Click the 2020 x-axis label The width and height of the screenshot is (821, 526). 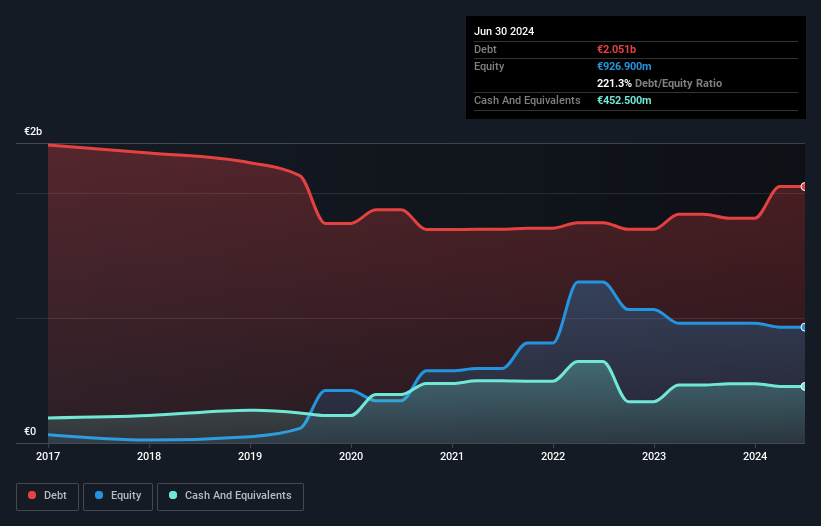351,456
